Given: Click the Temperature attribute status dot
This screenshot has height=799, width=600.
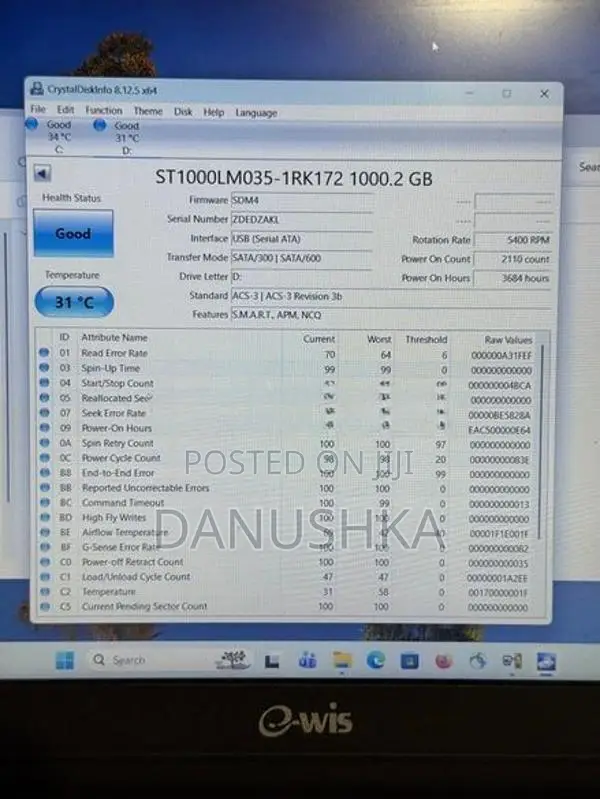Looking at the screenshot, I should [45, 592].
